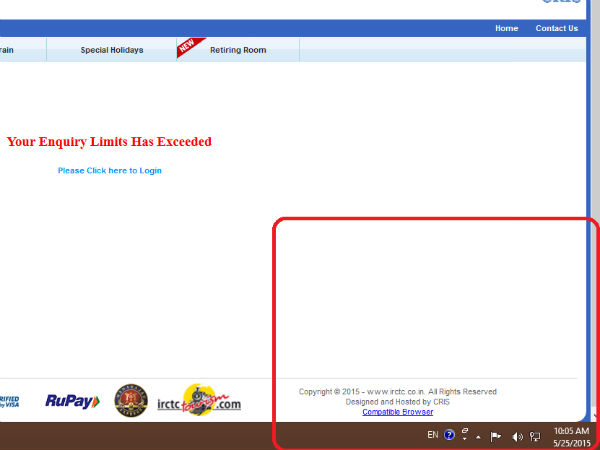Go to the Home page

coord(506,28)
